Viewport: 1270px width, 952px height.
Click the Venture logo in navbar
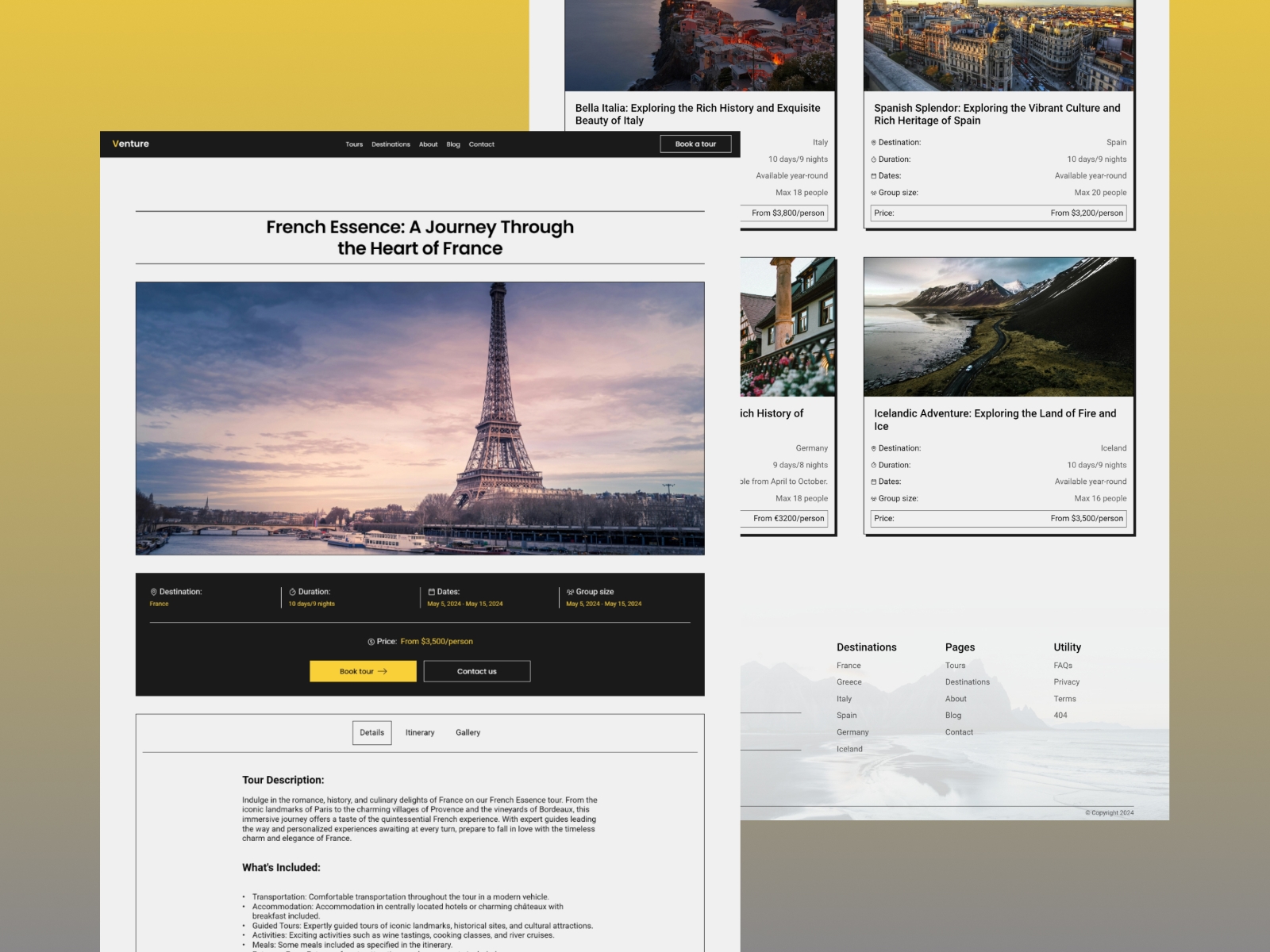(x=131, y=144)
